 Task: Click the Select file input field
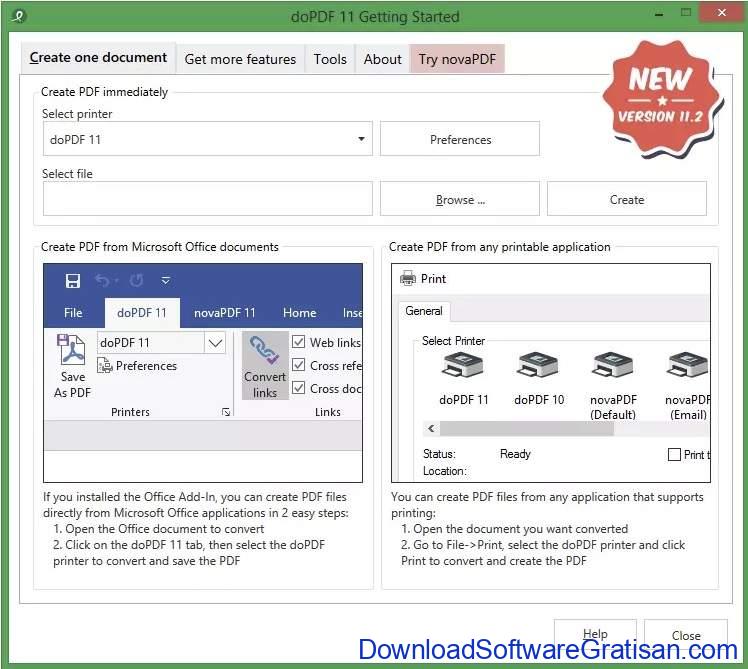click(x=208, y=199)
